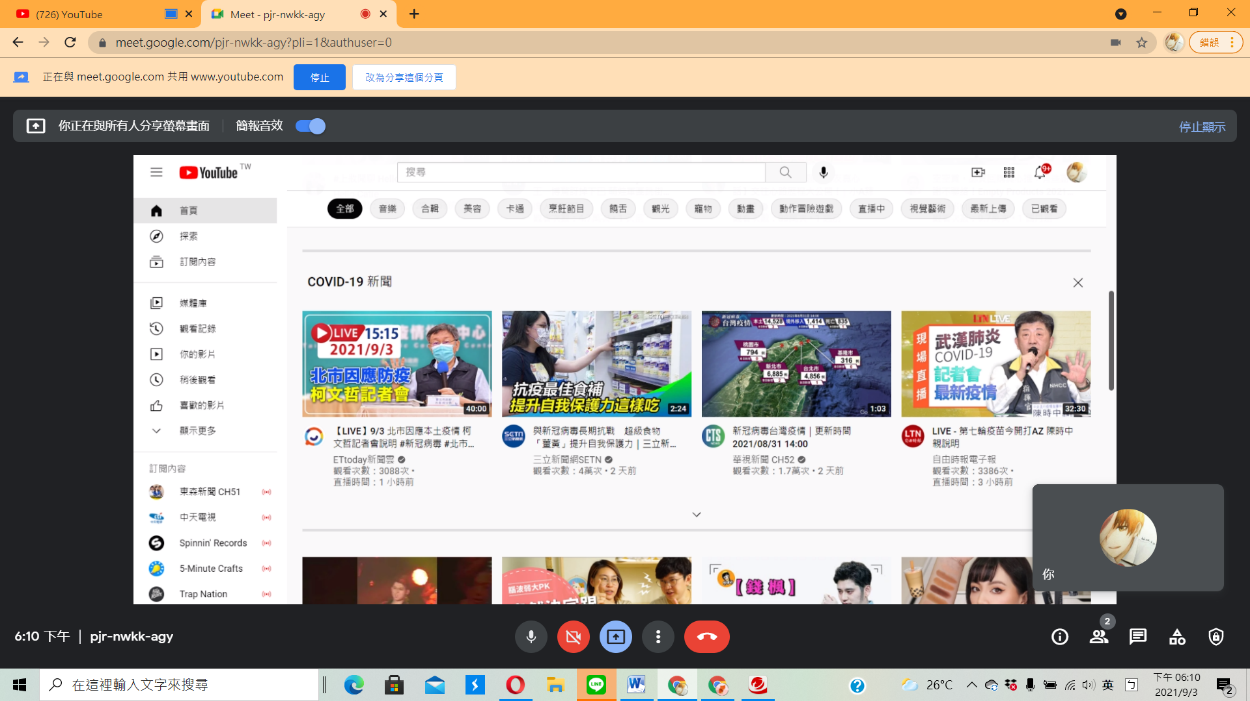Bookmark this page with the star

tap(1142, 43)
